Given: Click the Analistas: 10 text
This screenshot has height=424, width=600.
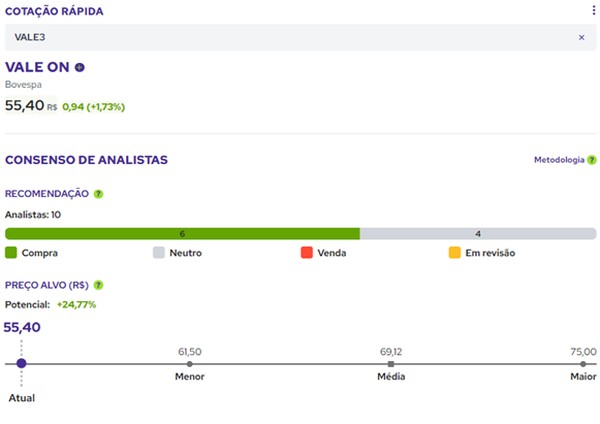Looking at the screenshot, I should [x=33, y=215].
